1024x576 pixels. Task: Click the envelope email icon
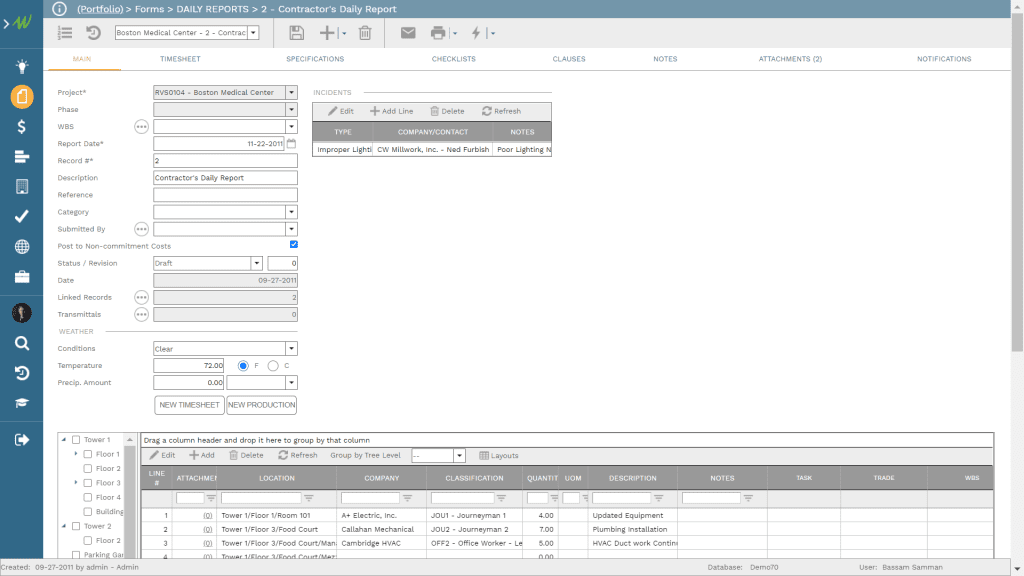[408, 33]
